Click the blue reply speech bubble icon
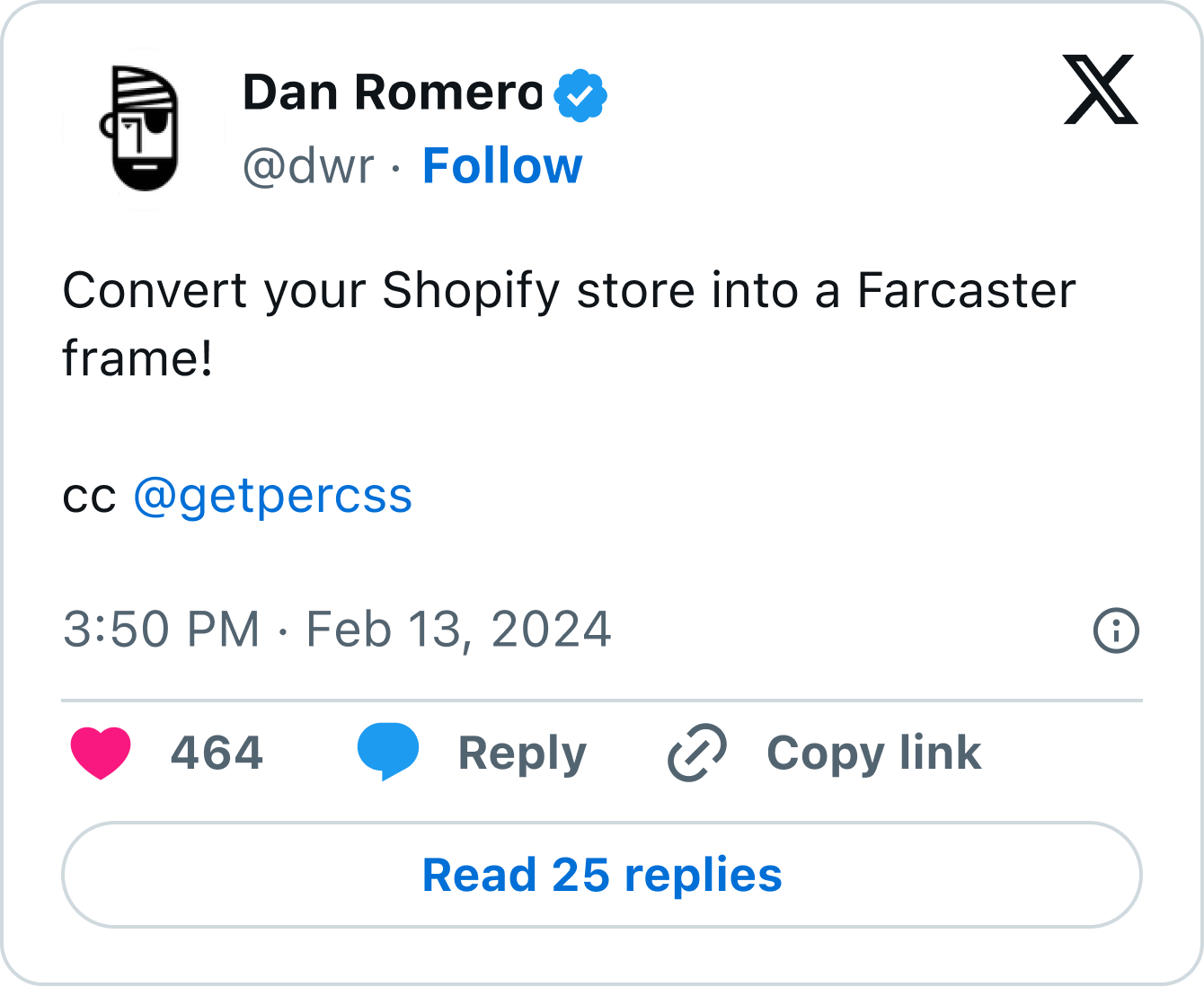Viewport: 1204px width, 987px height. click(388, 752)
